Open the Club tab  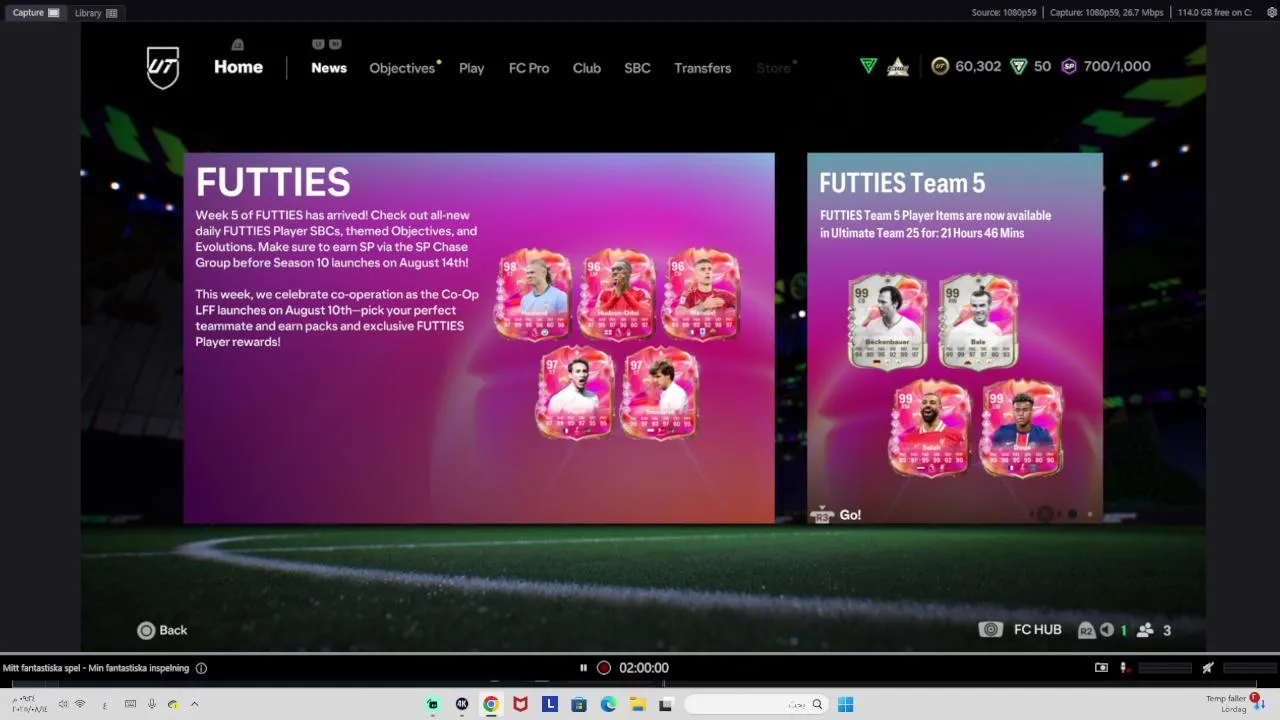click(x=587, y=68)
